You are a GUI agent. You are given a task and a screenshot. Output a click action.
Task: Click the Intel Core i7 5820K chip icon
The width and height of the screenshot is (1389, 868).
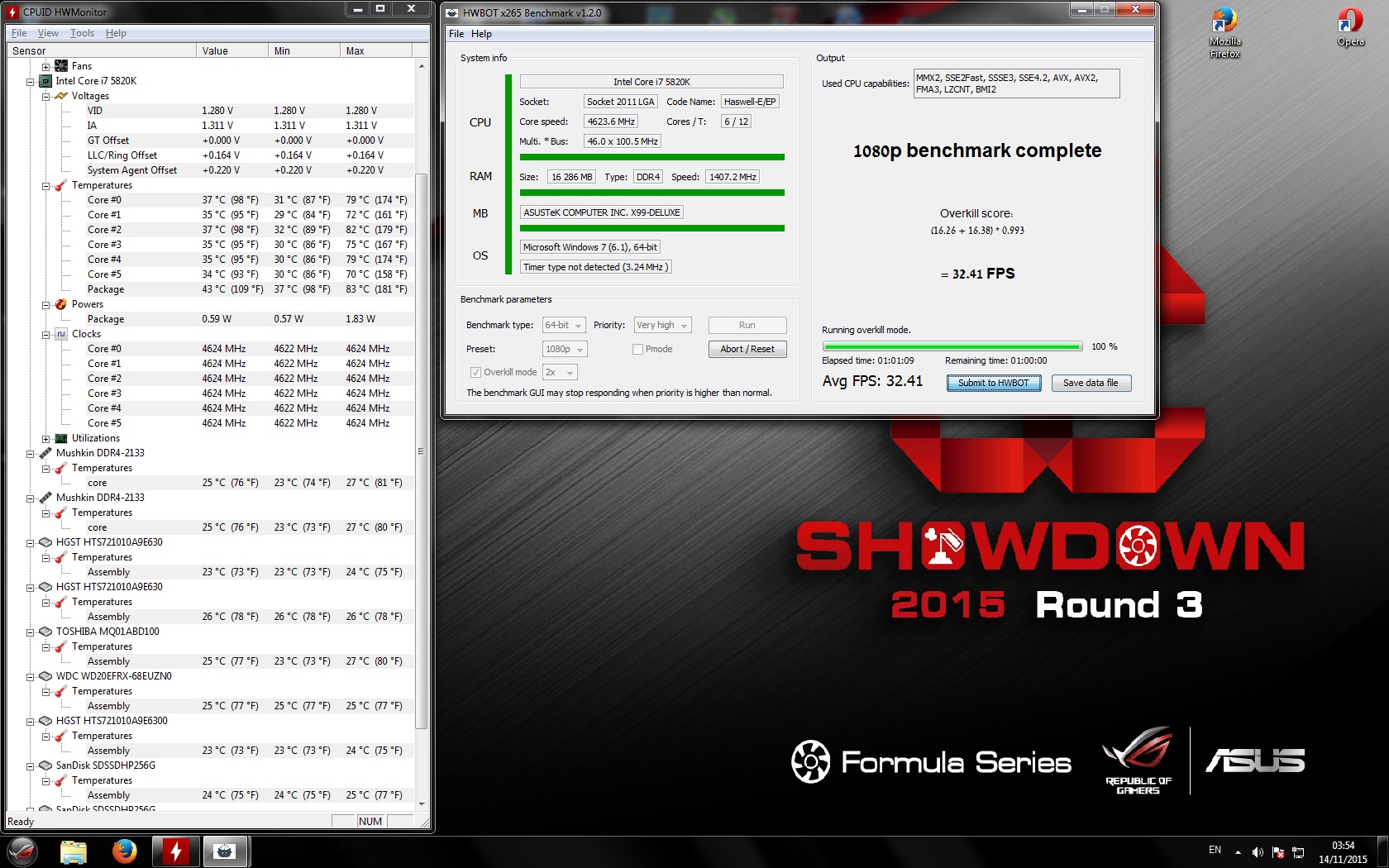(45, 81)
